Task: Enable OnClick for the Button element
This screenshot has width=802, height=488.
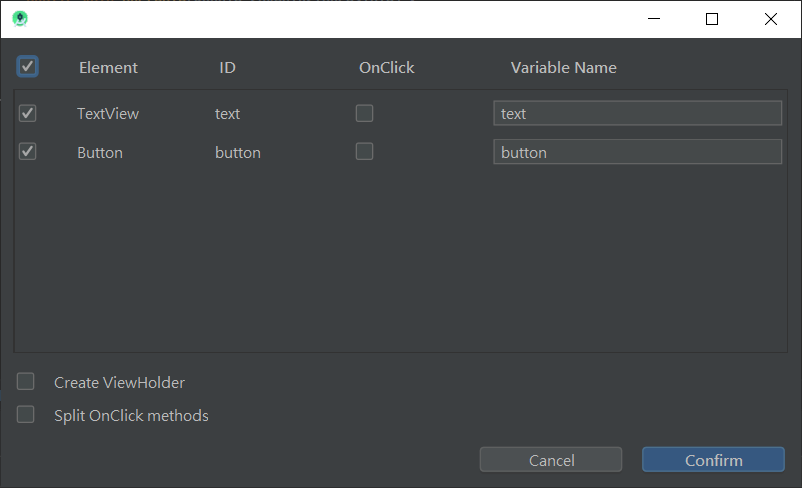Action: (x=364, y=152)
